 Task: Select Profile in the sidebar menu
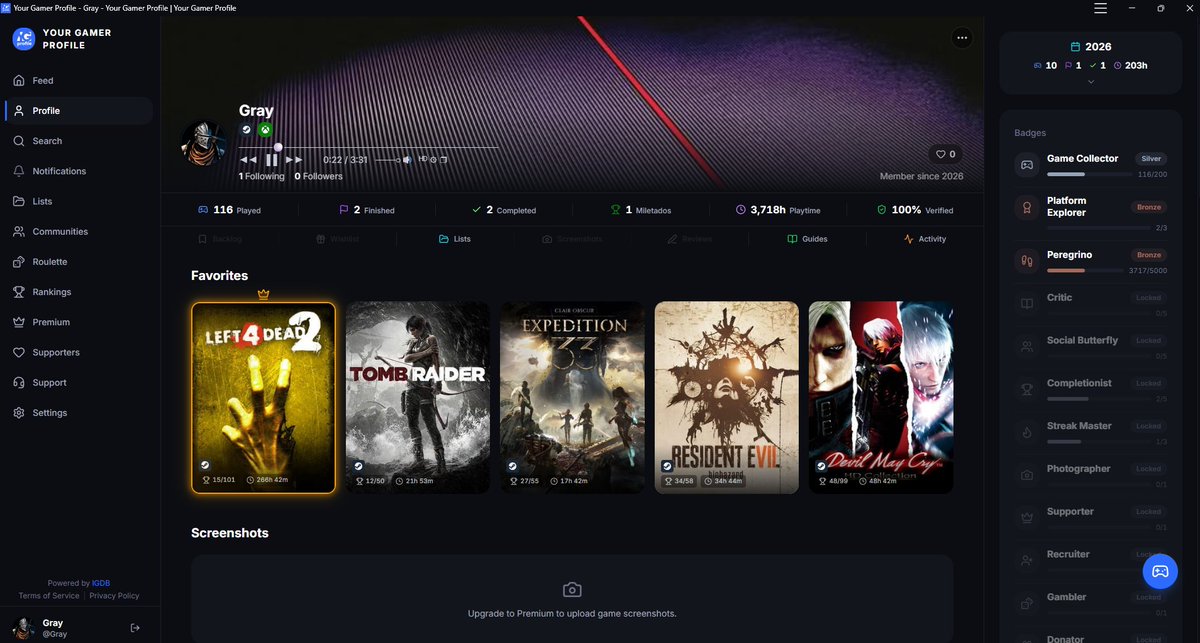click(x=78, y=111)
